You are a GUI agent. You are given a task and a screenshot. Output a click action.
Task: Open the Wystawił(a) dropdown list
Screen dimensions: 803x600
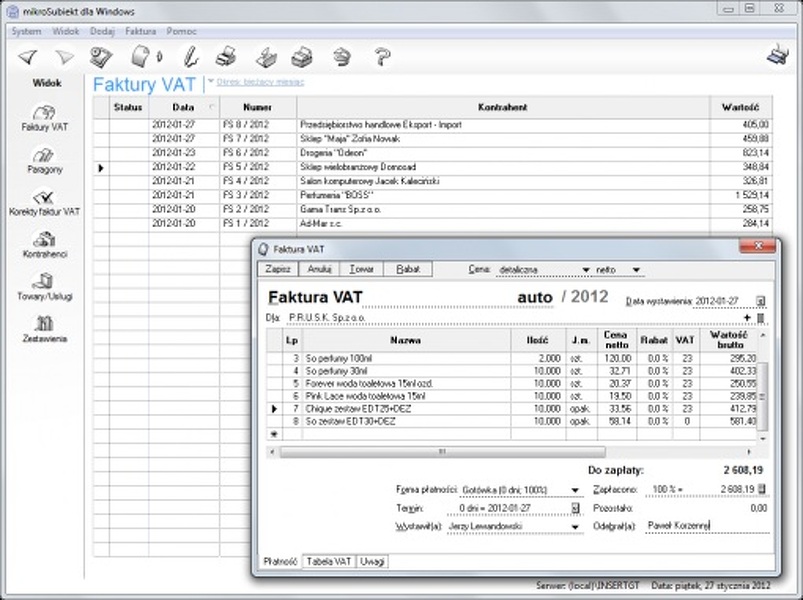tap(575, 525)
